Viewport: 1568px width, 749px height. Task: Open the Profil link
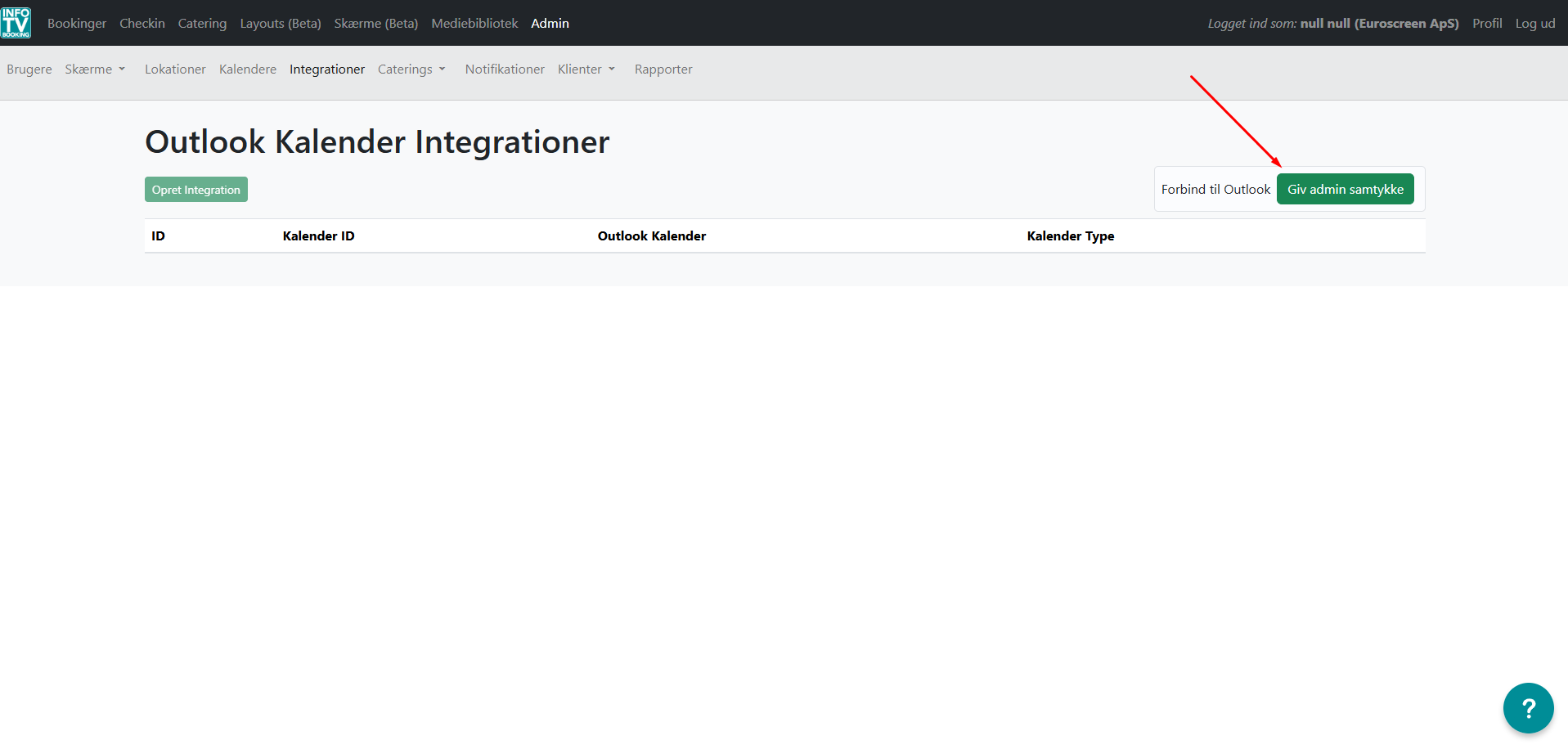click(1487, 24)
